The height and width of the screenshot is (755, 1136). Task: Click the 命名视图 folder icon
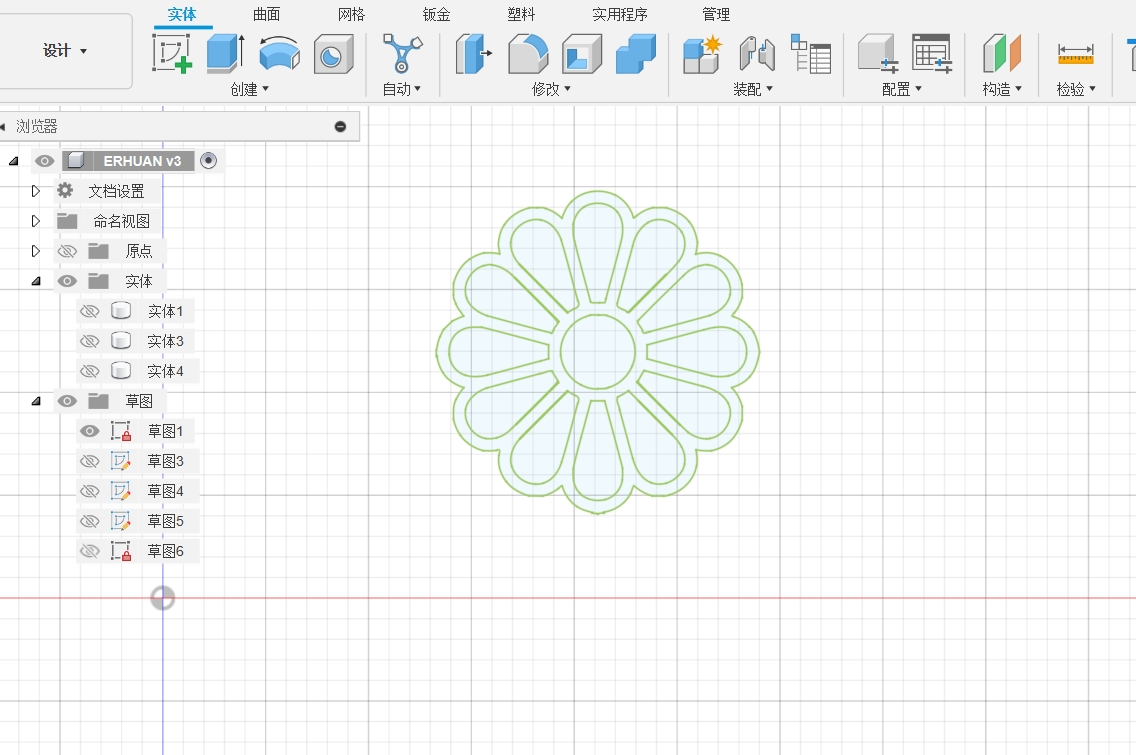(x=67, y=220)
